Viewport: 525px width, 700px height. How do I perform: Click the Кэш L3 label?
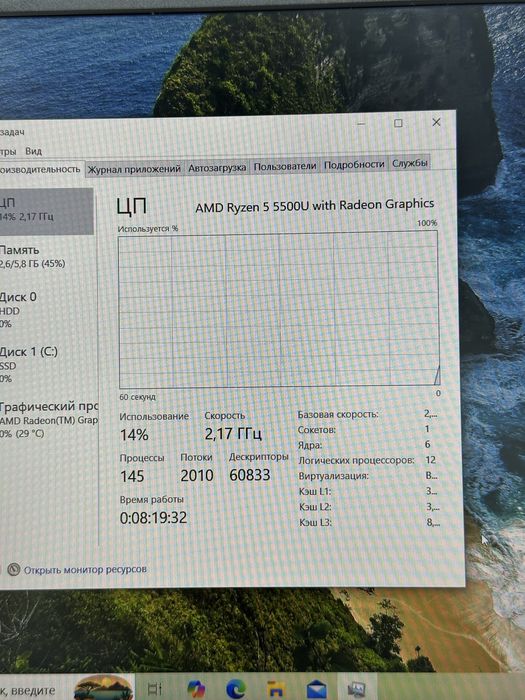[316, 522]
